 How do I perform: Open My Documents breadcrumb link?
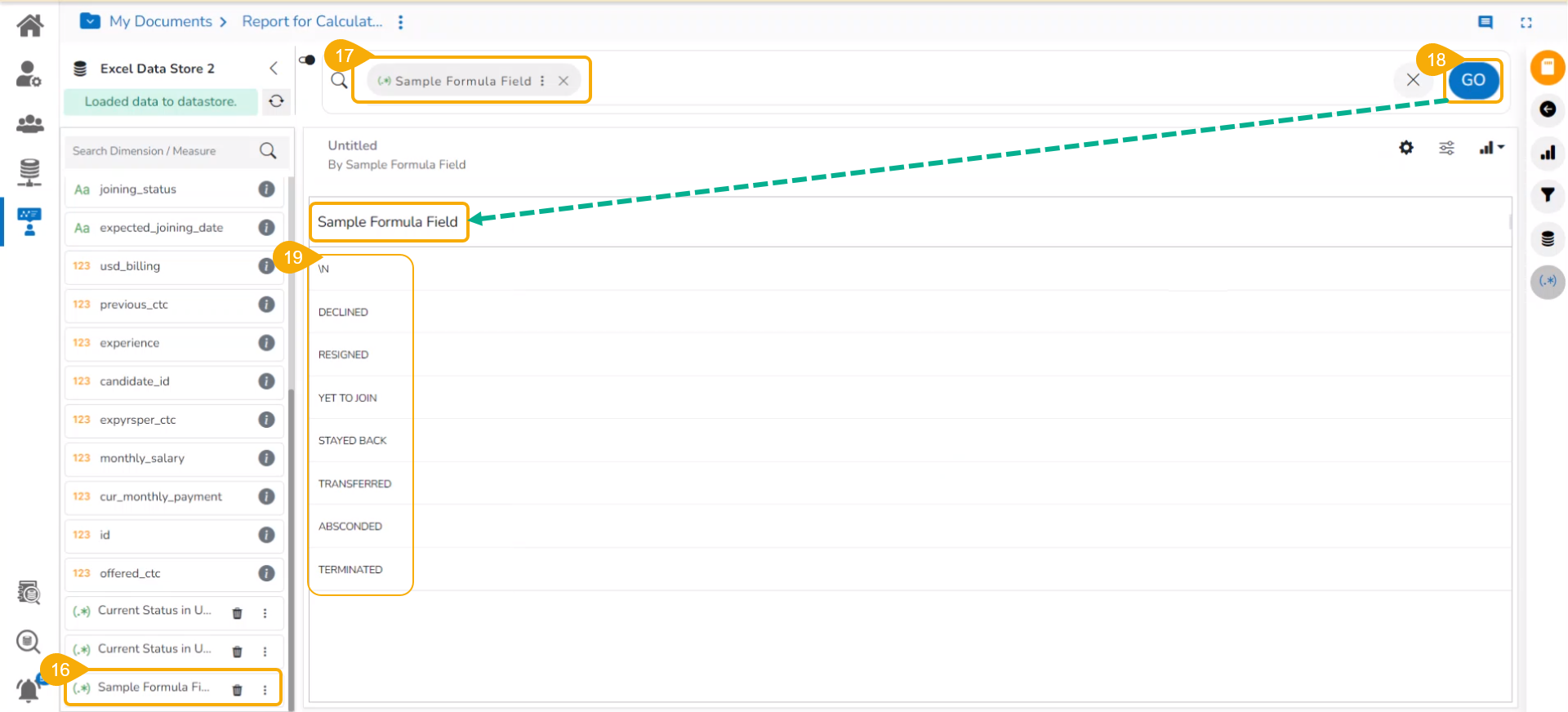(x=161, y=21)
